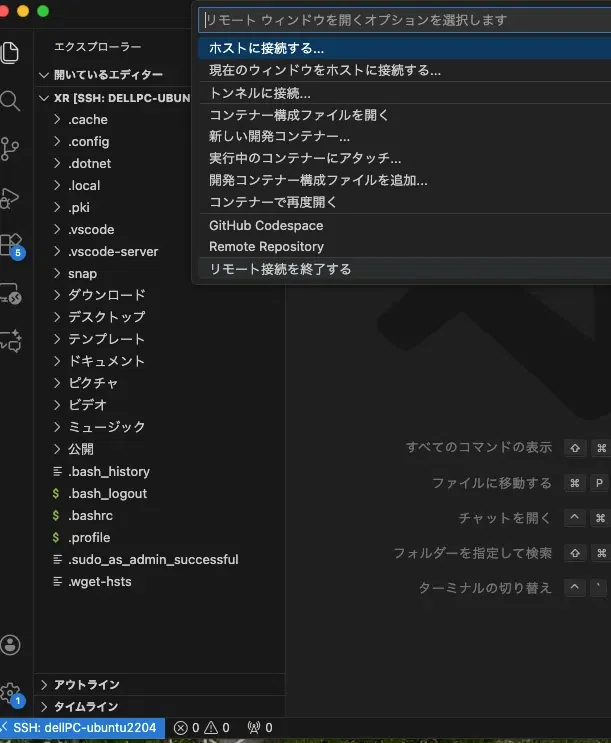Open the .bashrc file name
The width and height of the screenshot is (611, 743).
point(90,516)
